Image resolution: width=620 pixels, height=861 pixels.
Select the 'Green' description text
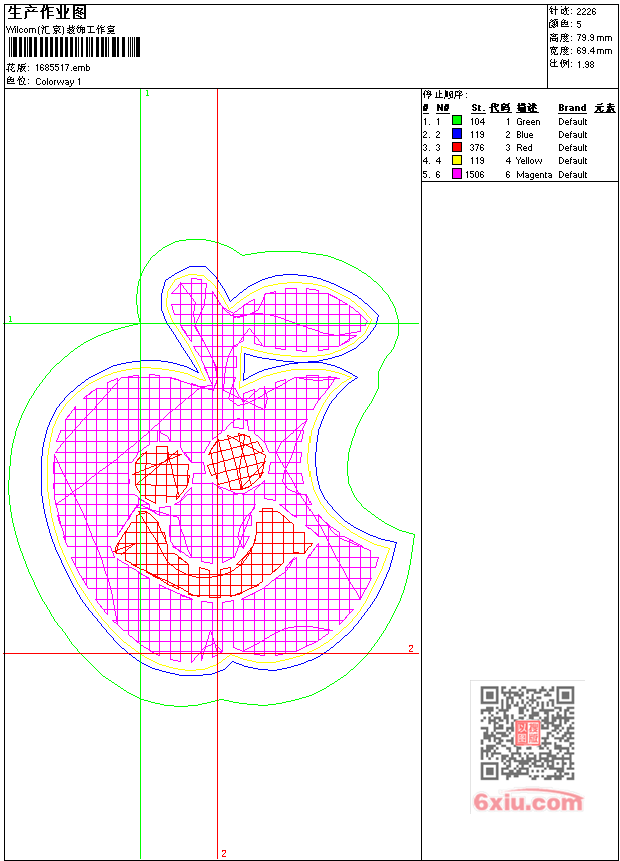point(528,122)
